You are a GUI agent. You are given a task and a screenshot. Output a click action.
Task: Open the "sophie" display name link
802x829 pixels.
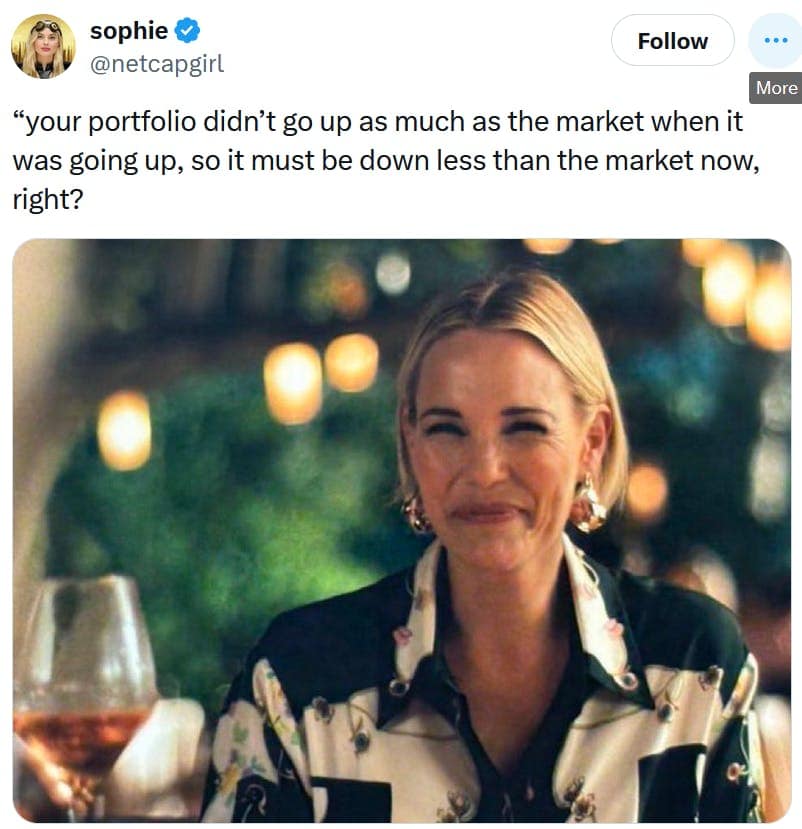pyautogui.click(x=129, y=31)
